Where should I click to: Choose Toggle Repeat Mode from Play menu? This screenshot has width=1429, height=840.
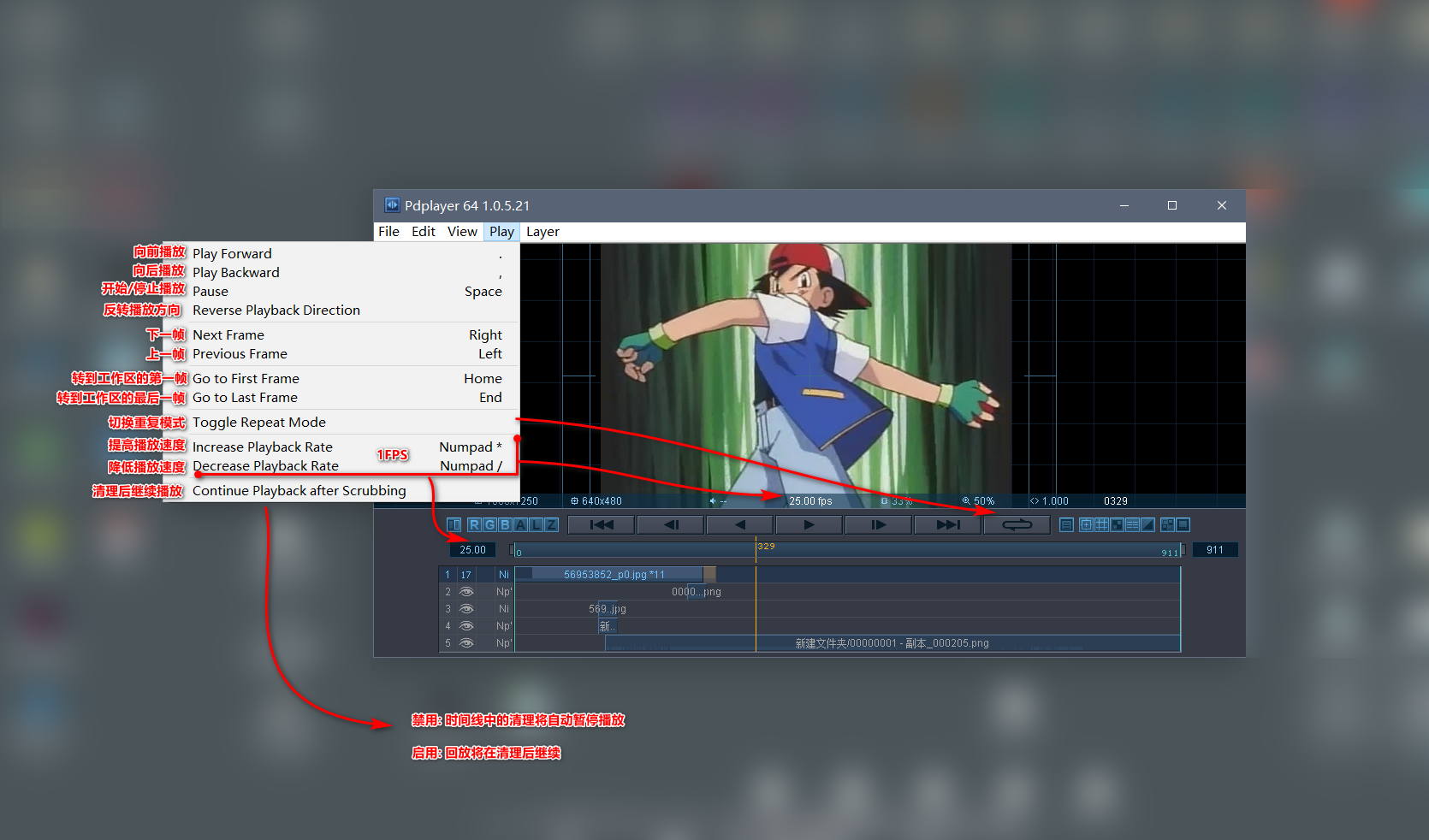click(x=259, y=423)
